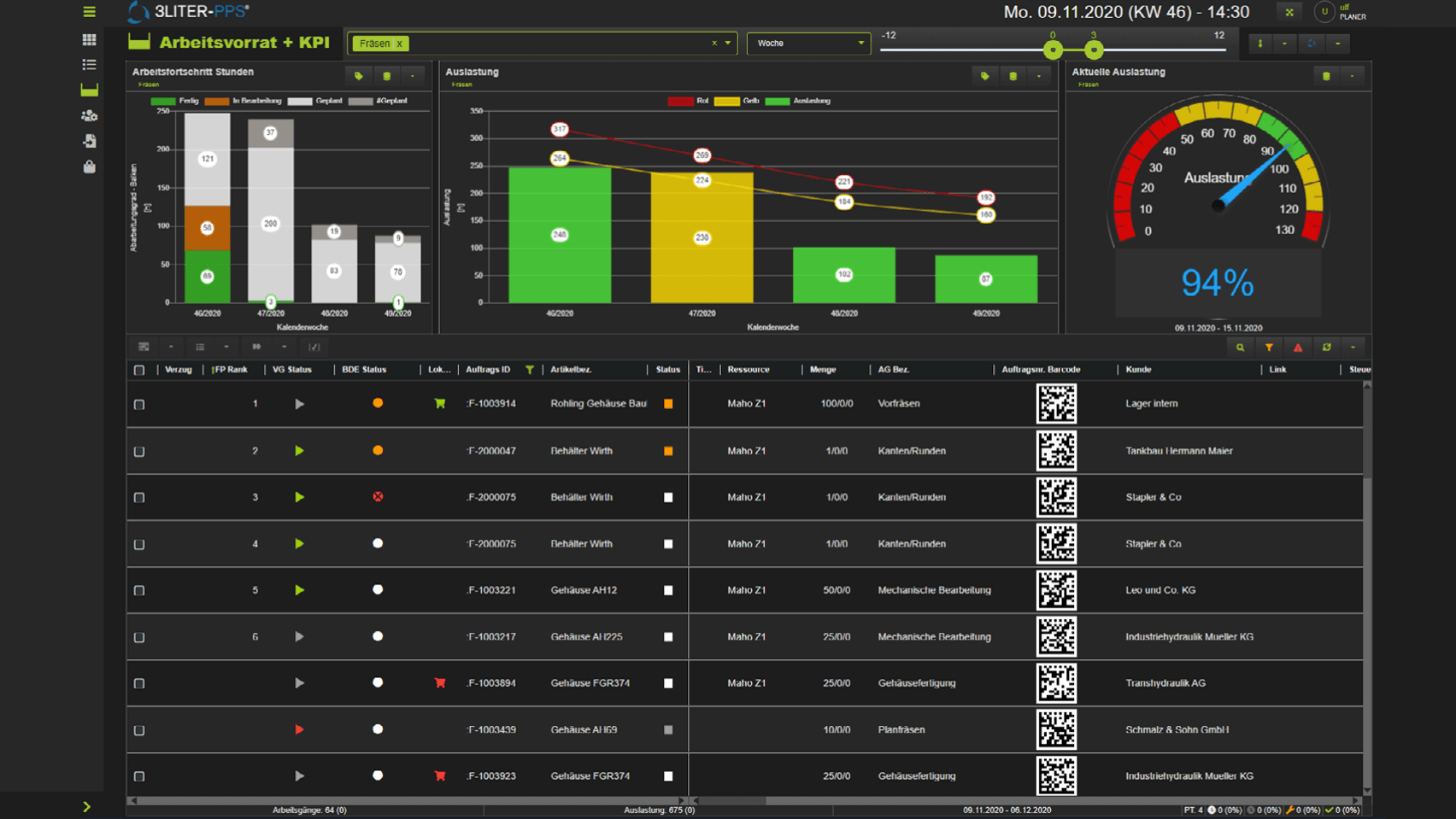Viewport: 1456px width, 819px height.
Task: Toggle fullscreen with the arrows icon
Action: pos(1289,12)
